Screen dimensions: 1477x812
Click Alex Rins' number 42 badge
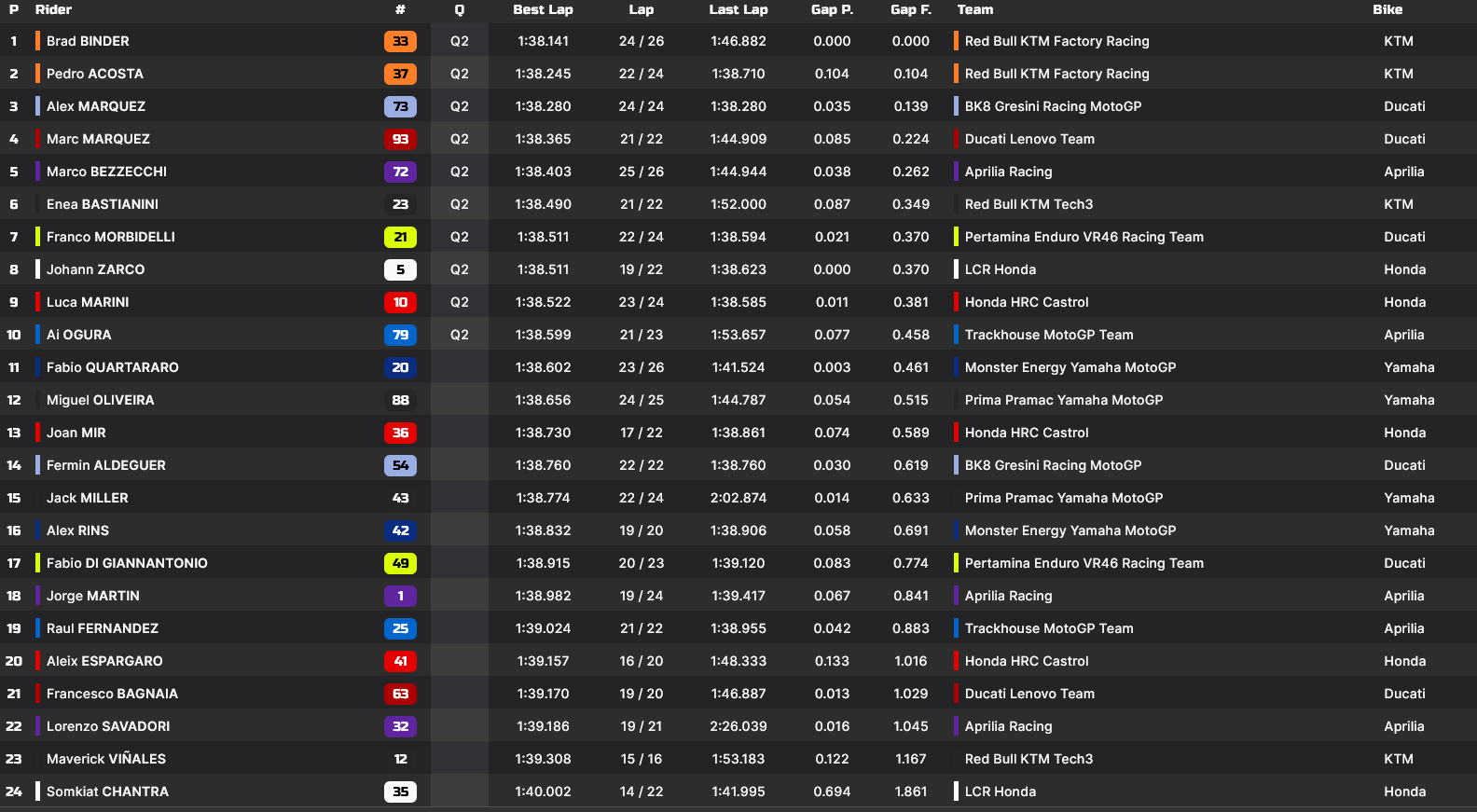[x=400, y=530]
